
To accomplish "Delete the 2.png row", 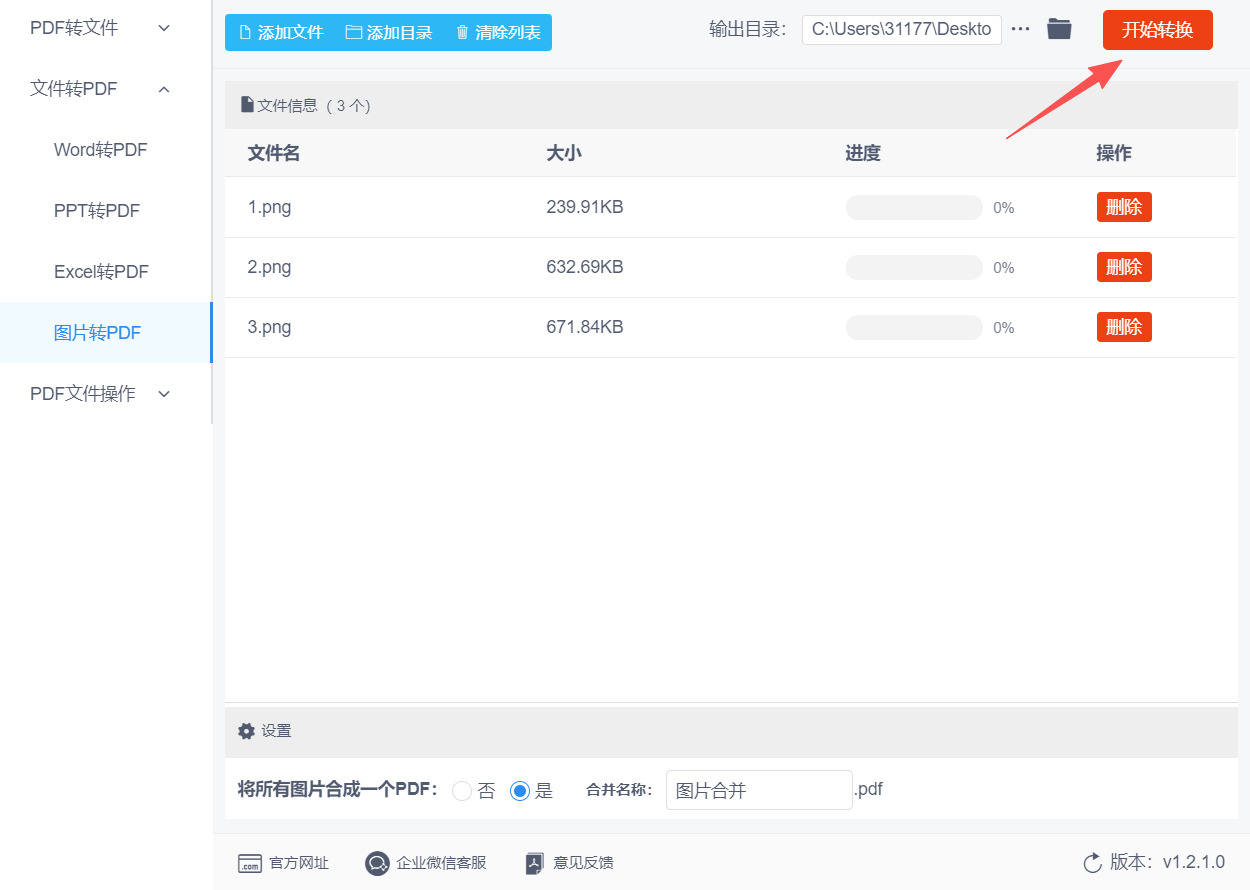I will [x=1124, y=267].
